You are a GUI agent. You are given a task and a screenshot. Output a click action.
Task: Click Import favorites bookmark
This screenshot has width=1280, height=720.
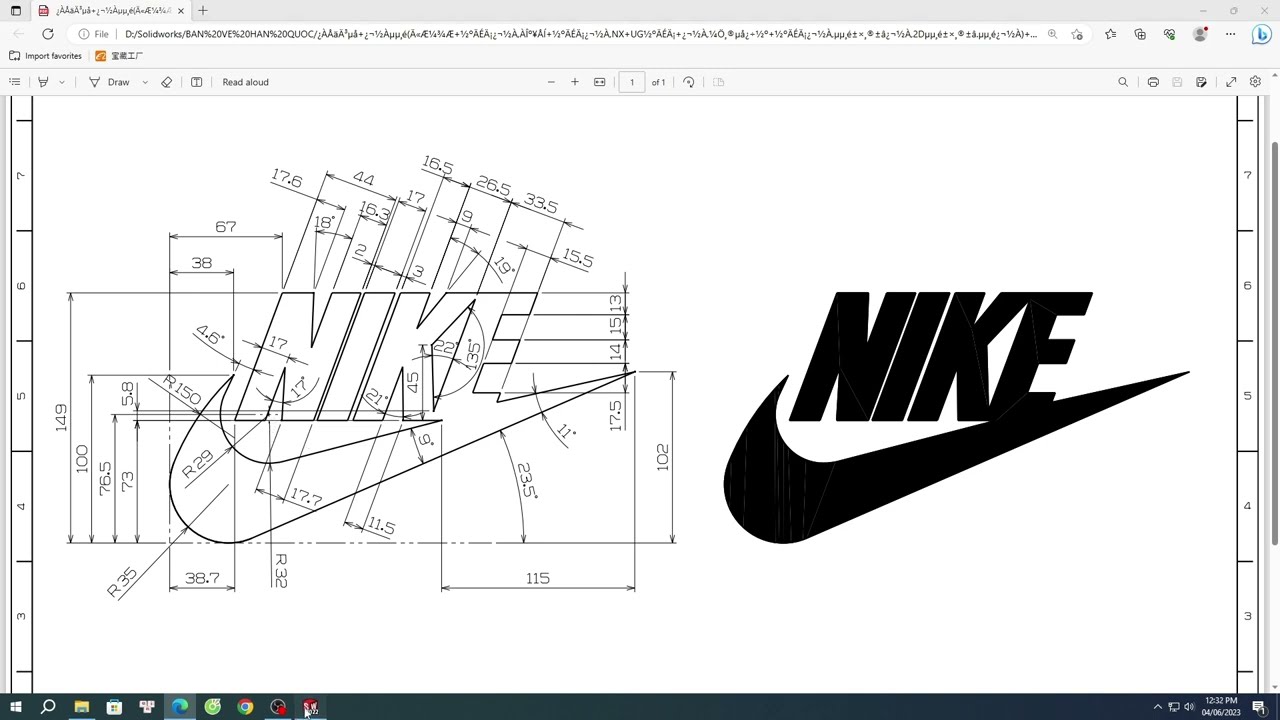pyautogui.click(x=45, y=56)
